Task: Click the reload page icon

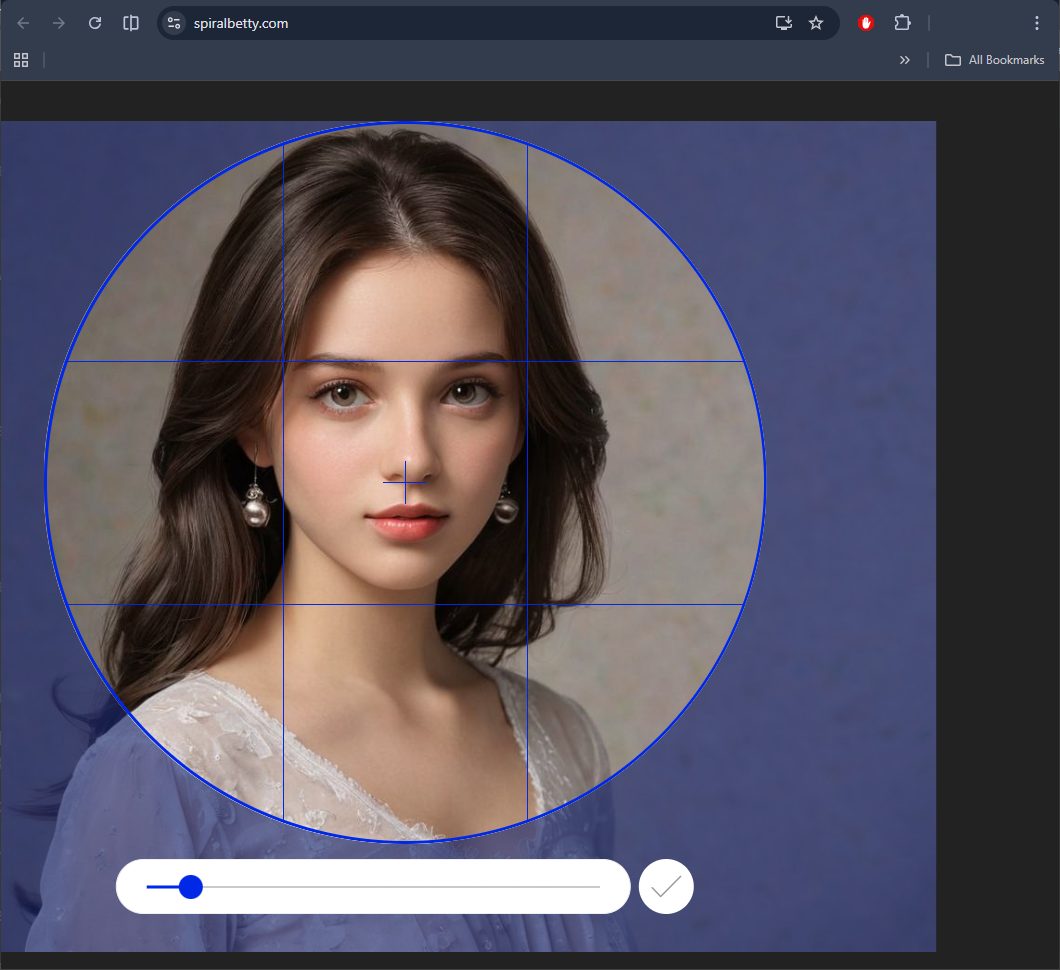Action: pos(95,23)
